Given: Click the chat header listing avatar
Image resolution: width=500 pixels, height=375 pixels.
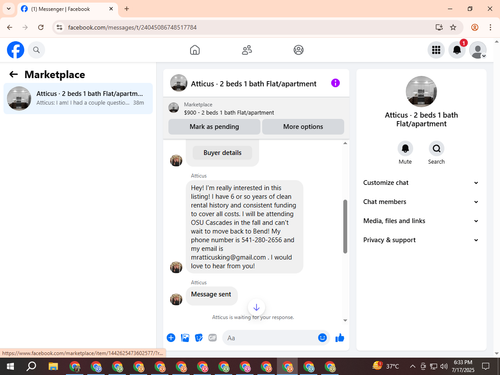Looking at the screenshot, I should 179,83.
